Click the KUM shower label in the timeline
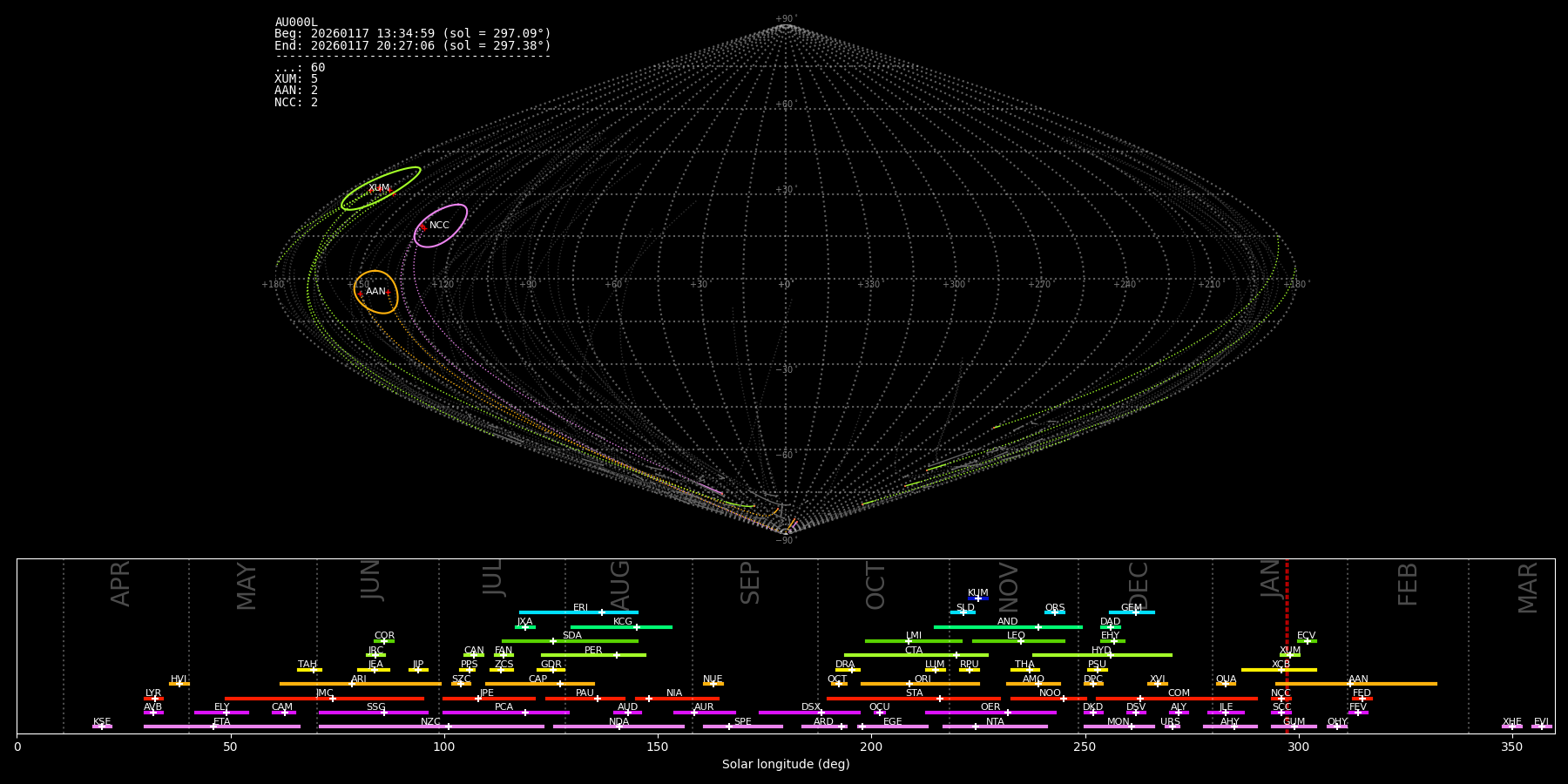 (978, 593)
